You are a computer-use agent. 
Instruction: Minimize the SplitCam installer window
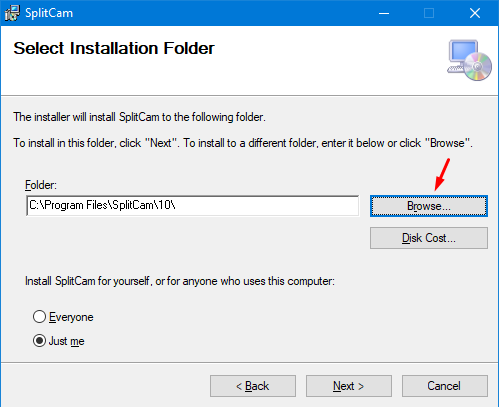pyautogui.click(x=384, y=13)
